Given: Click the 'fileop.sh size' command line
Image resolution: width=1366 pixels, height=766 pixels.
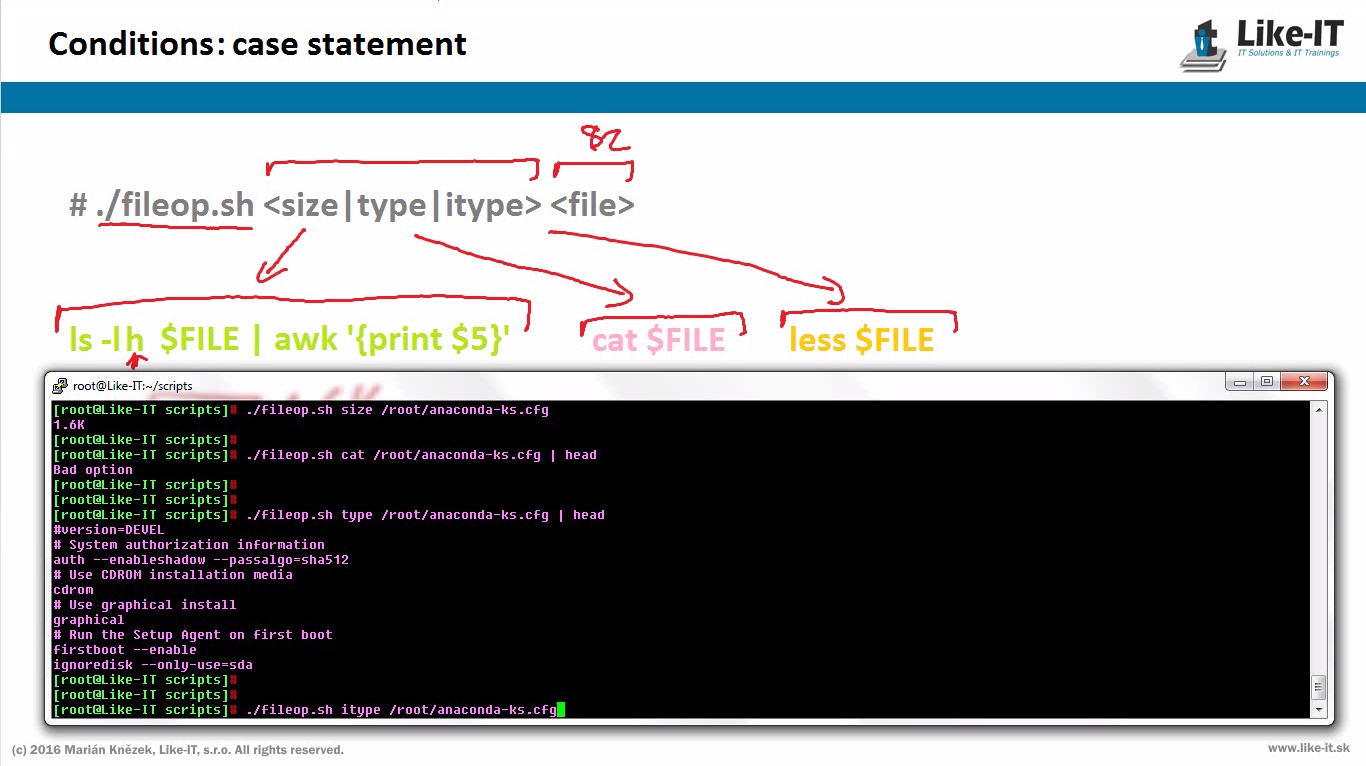Looking at the screenshot, I should tap(396, 410).
